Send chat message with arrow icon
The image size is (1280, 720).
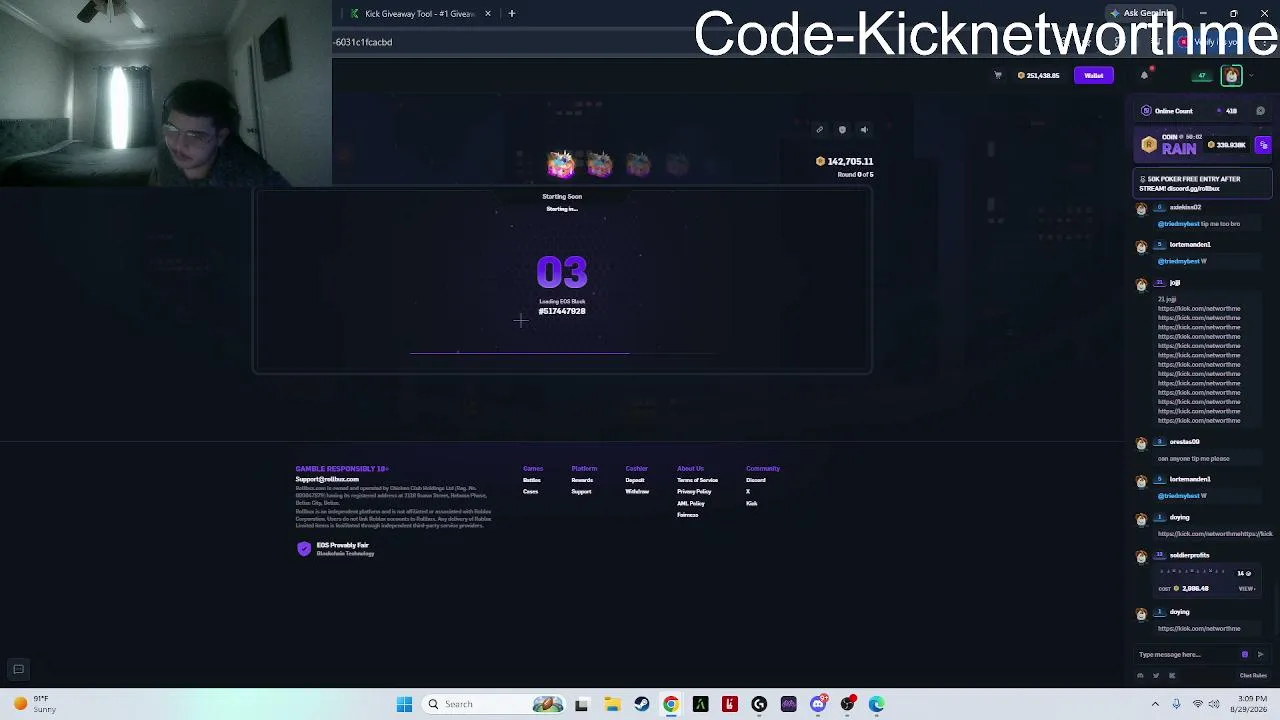coord(1260,655)
